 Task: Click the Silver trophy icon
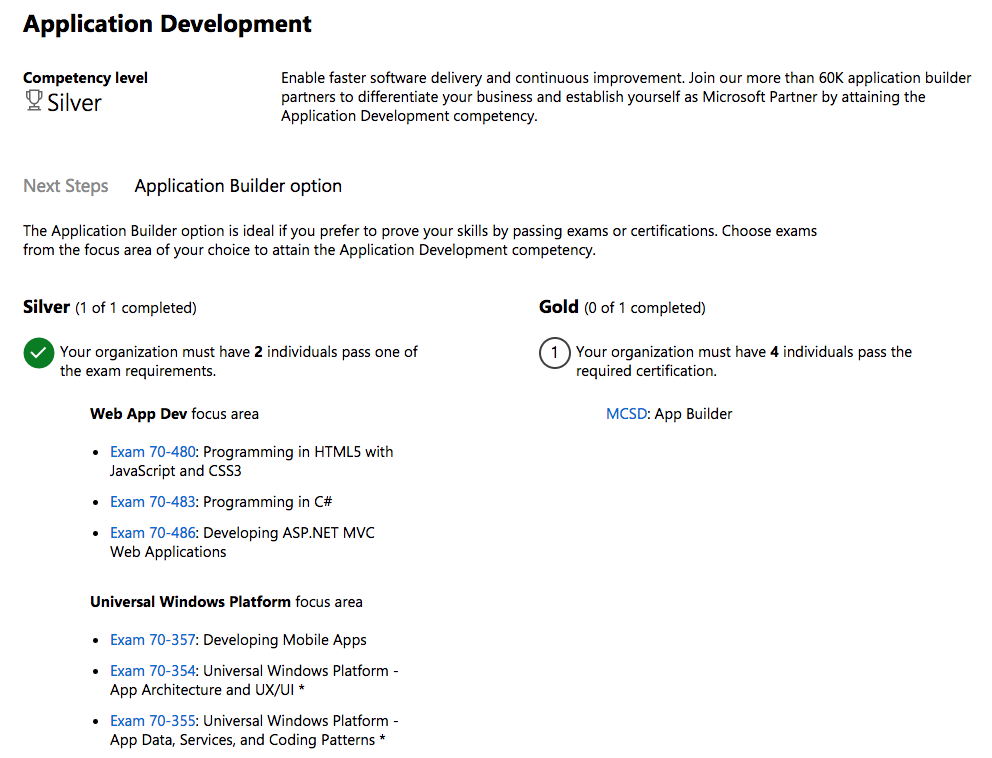[x=34, y=101]
